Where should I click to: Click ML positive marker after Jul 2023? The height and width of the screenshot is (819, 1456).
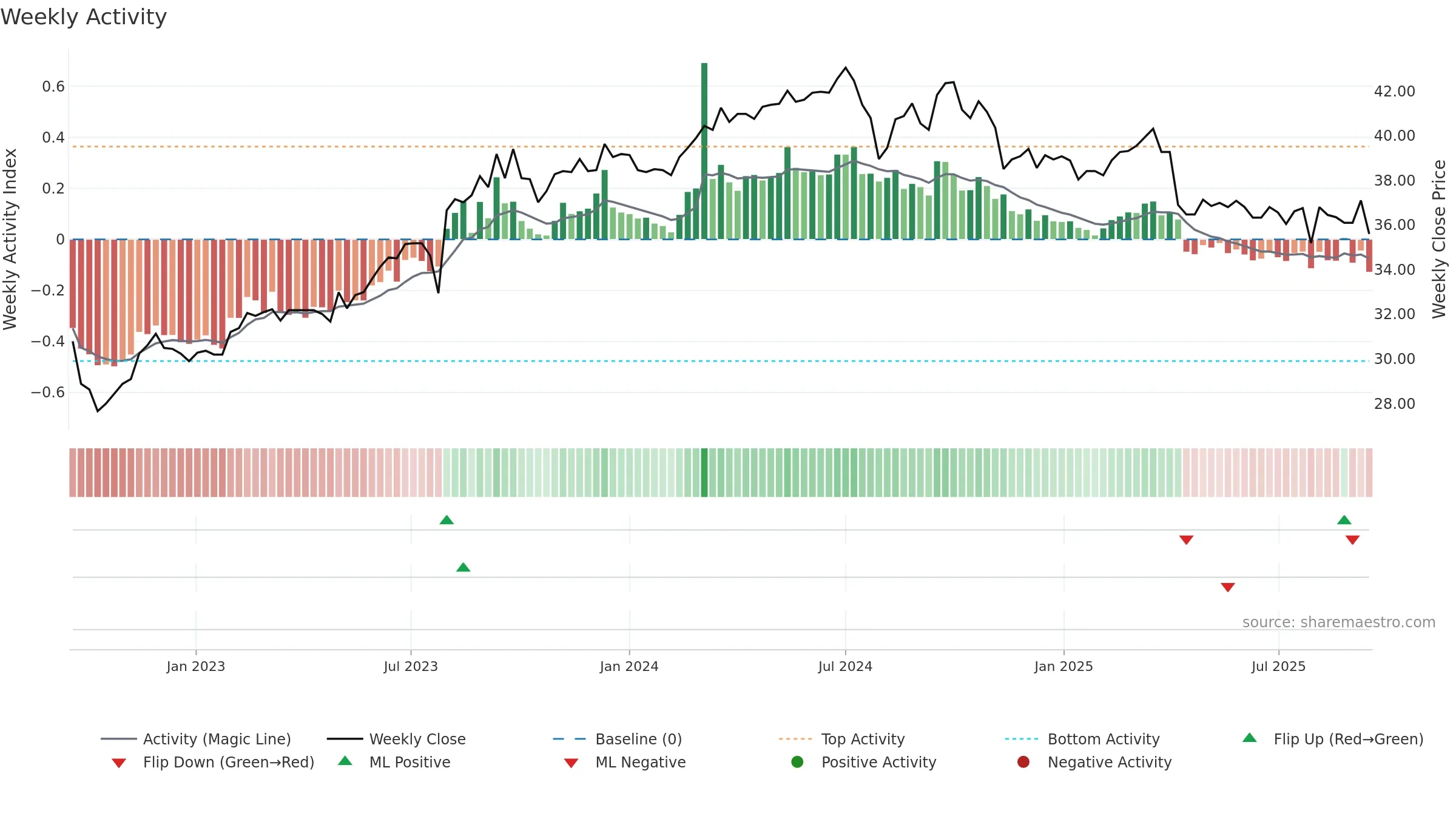coord(463,567)
